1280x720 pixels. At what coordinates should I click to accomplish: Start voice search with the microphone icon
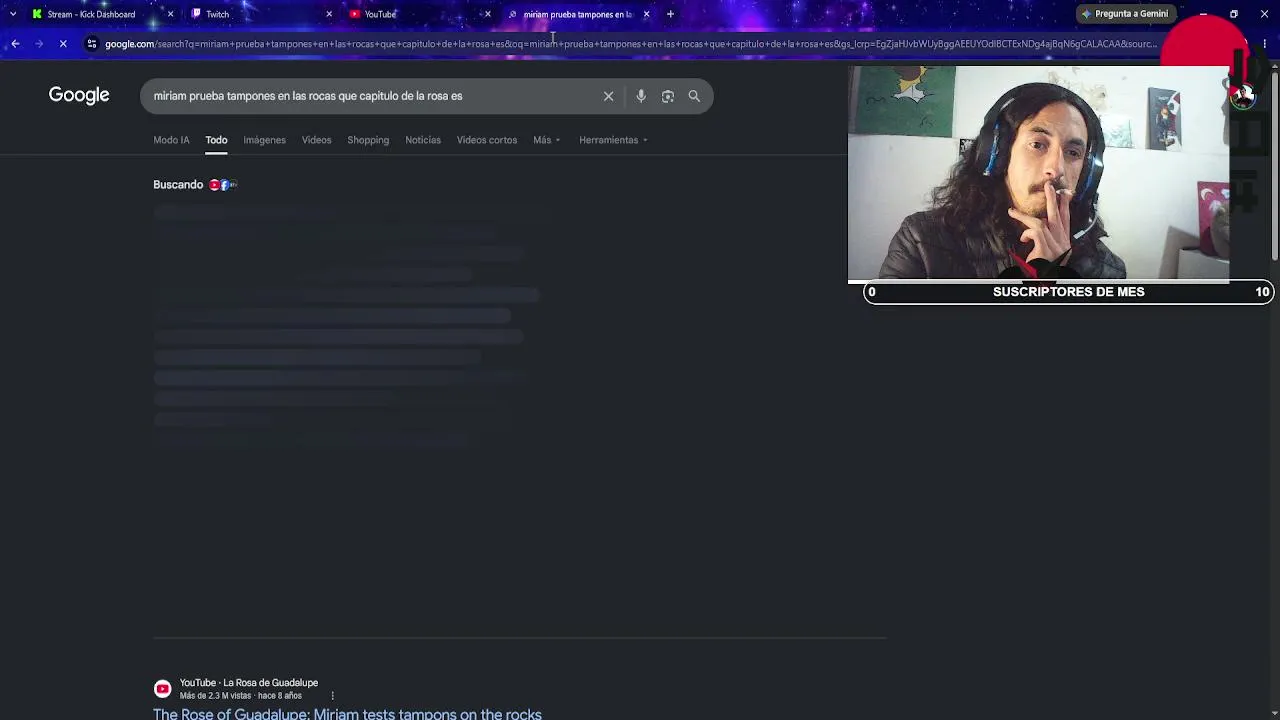click(641, 96)
